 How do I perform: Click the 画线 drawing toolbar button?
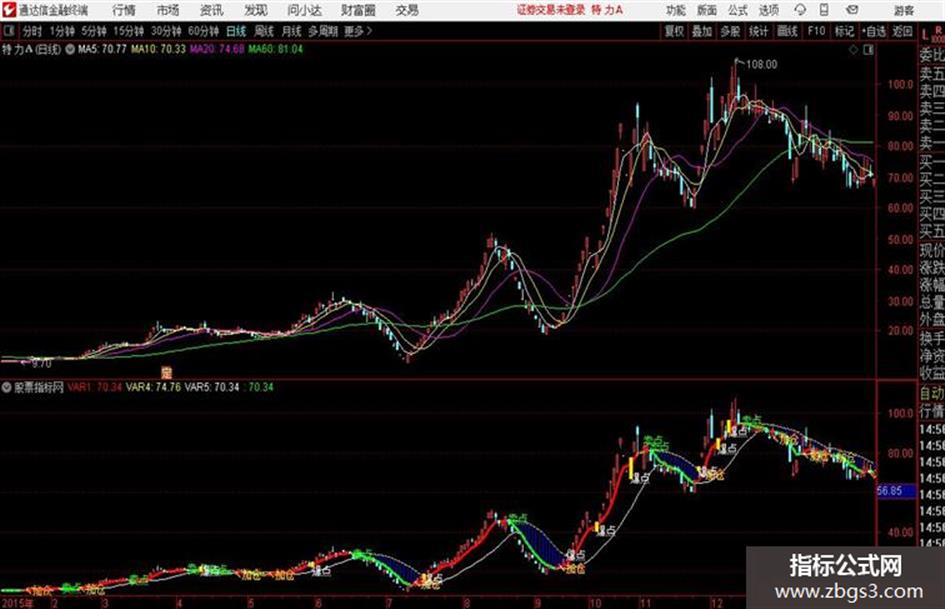[788, 31]
